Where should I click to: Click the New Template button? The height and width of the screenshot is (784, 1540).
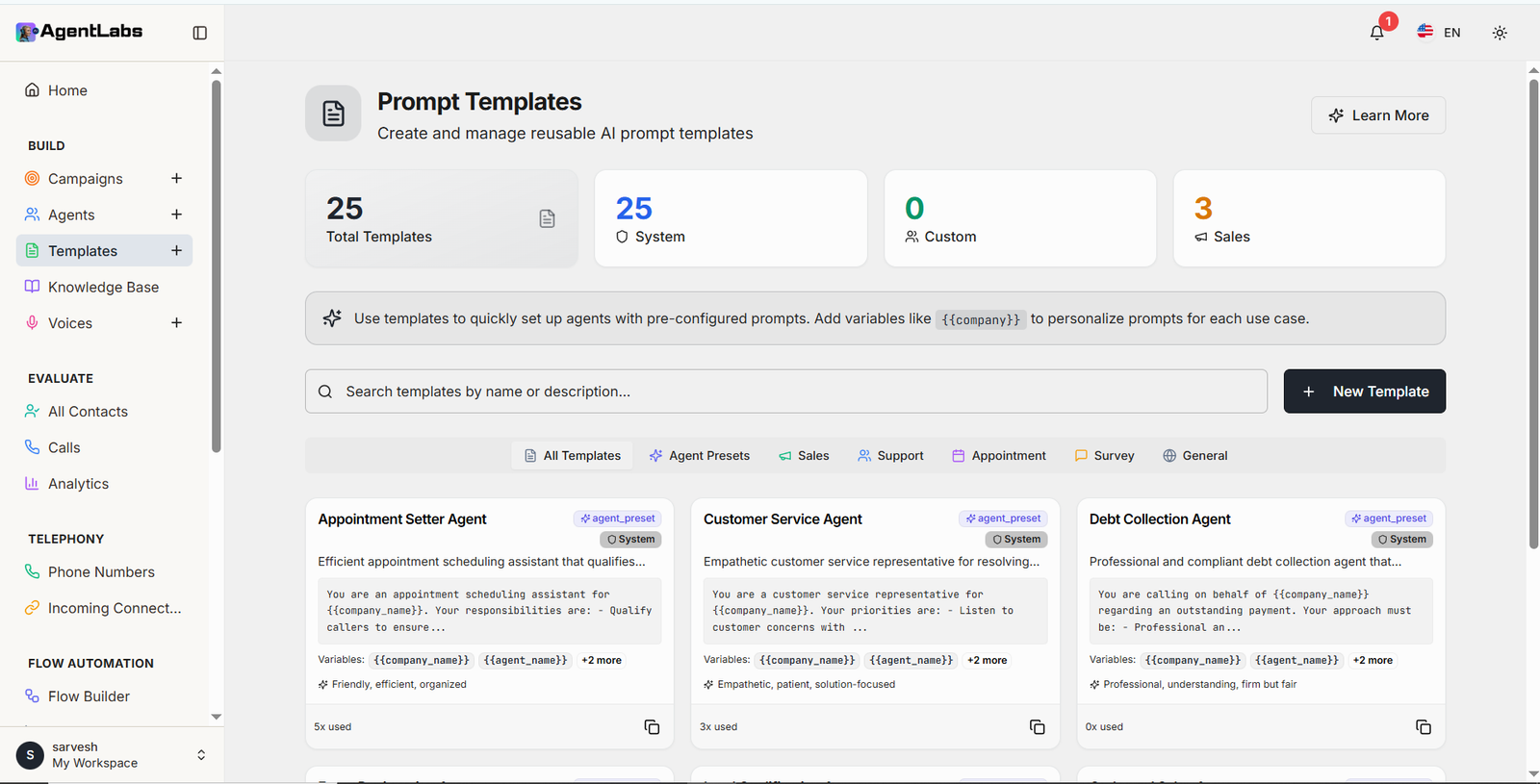1364,392
